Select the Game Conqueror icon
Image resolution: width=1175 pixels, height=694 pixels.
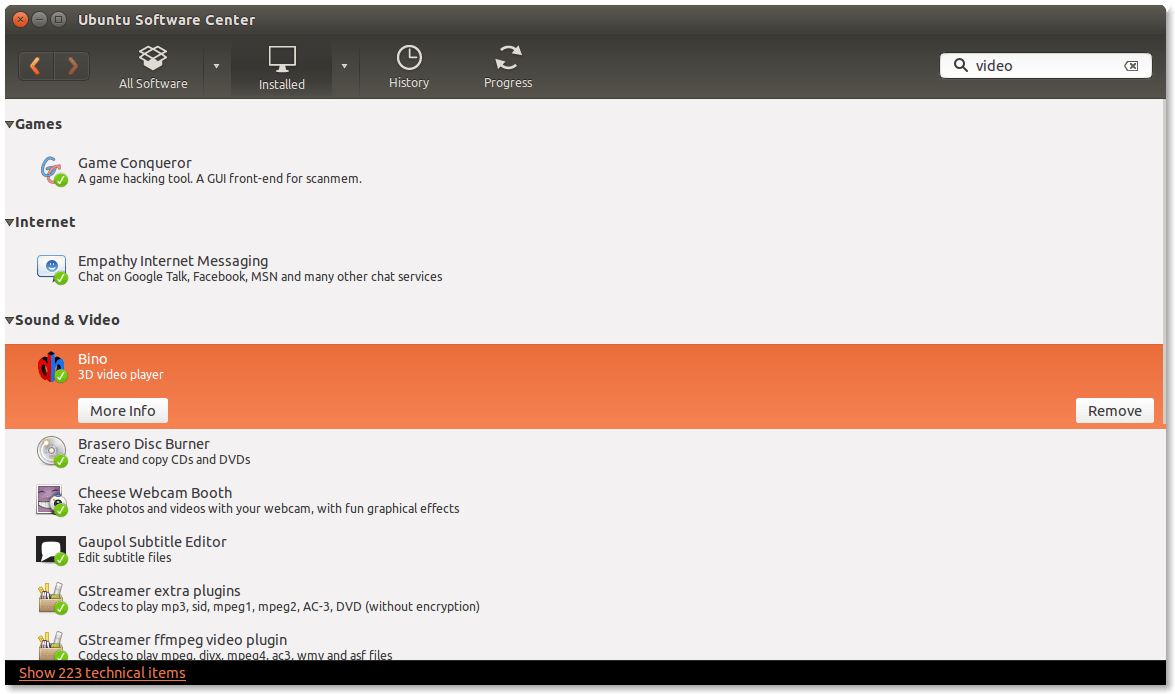pyautogui.click(x=52, y=170)
